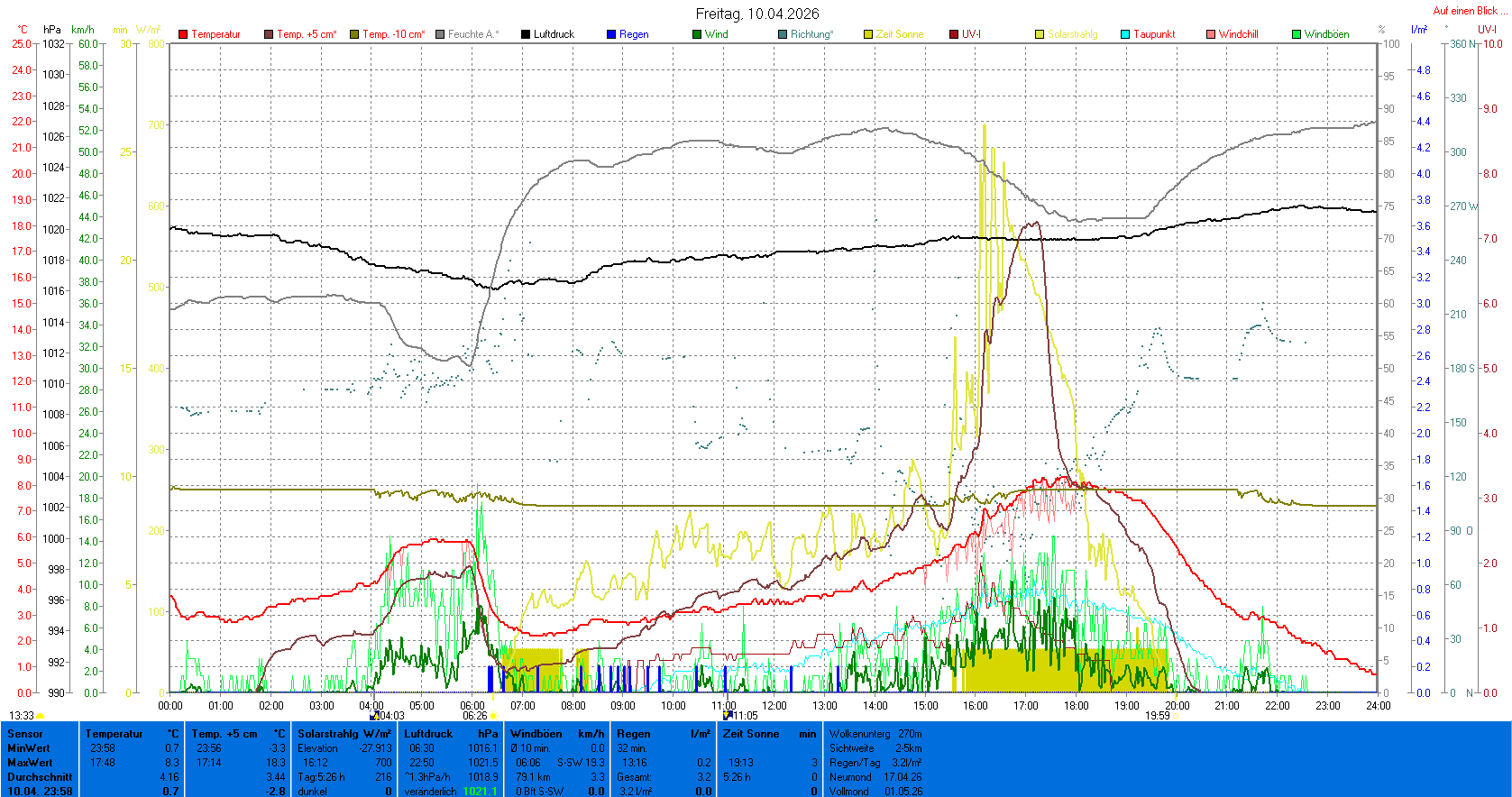Image resolution: width=1512 pixels, height=797 pixels.
Task: Click the green 1021.1 pressure value
Action: click(x=480, y=792)
